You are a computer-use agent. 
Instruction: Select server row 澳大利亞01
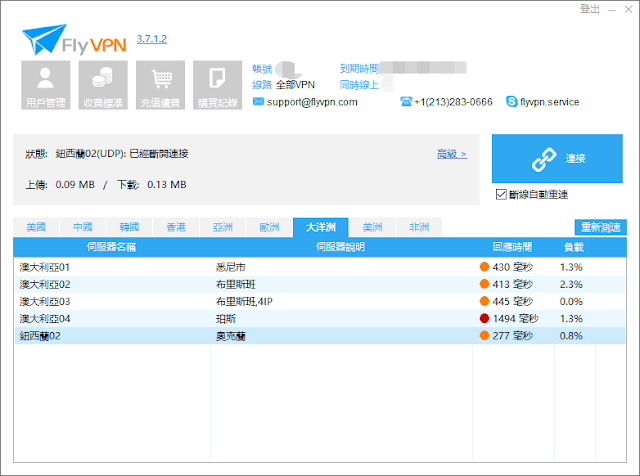point(320,267)
